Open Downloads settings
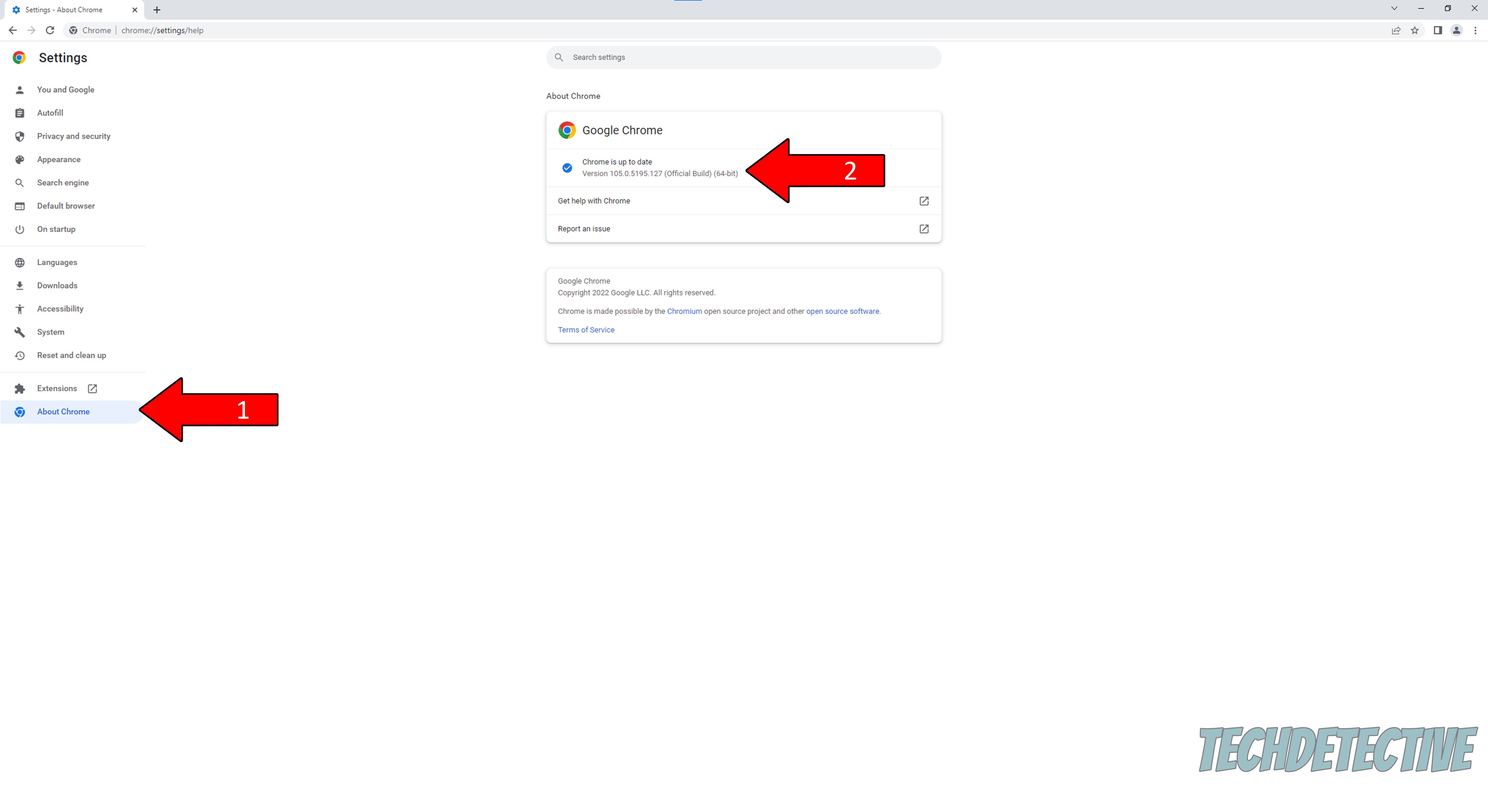1488x812 pixels. pos(56,285)
